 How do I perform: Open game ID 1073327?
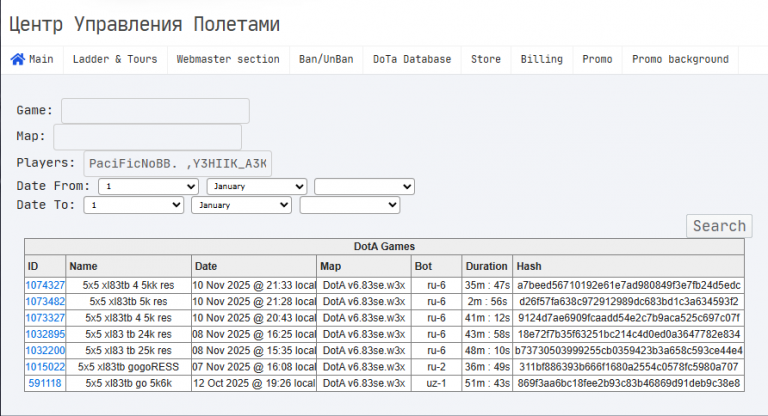click(45, 318)
